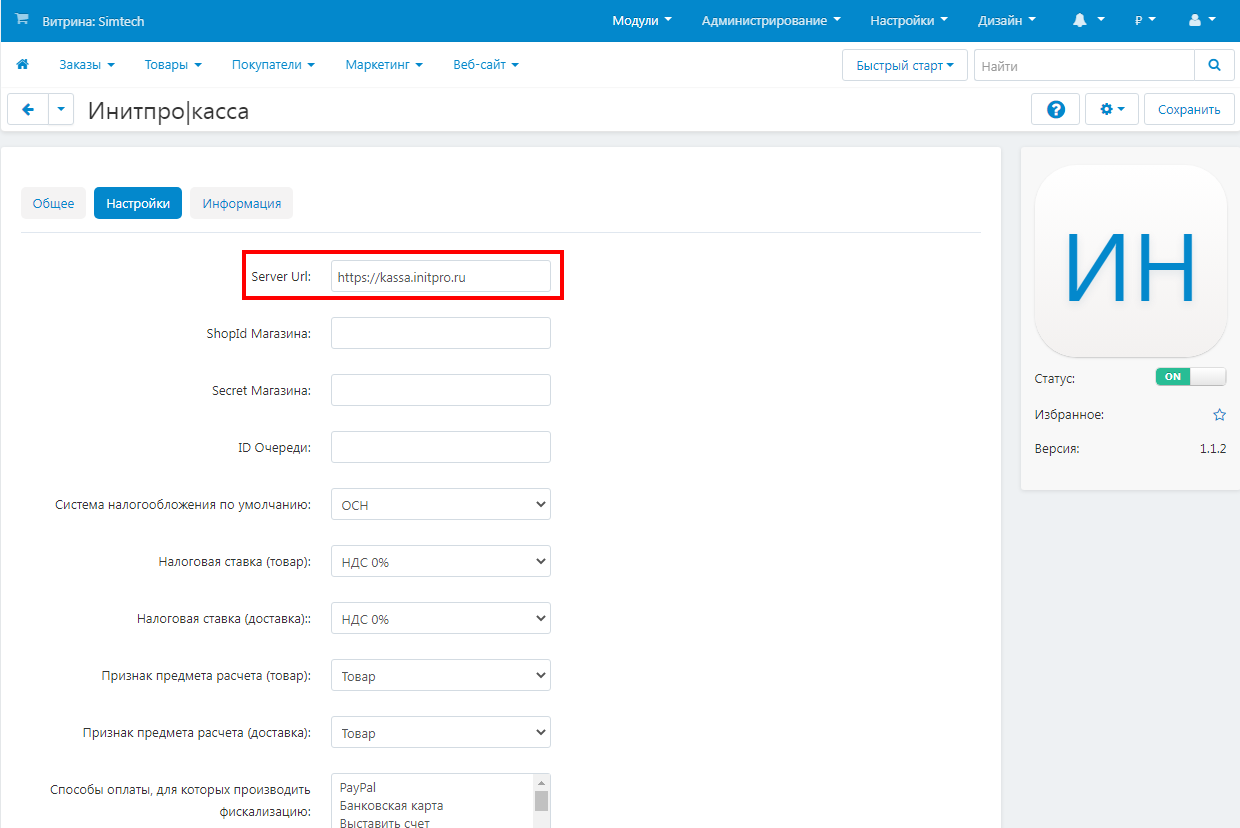Open the Модули menu
Image resolution: width=1240 pixels, height=828 pixels.
pyautogui.click(x=642, y=20)
